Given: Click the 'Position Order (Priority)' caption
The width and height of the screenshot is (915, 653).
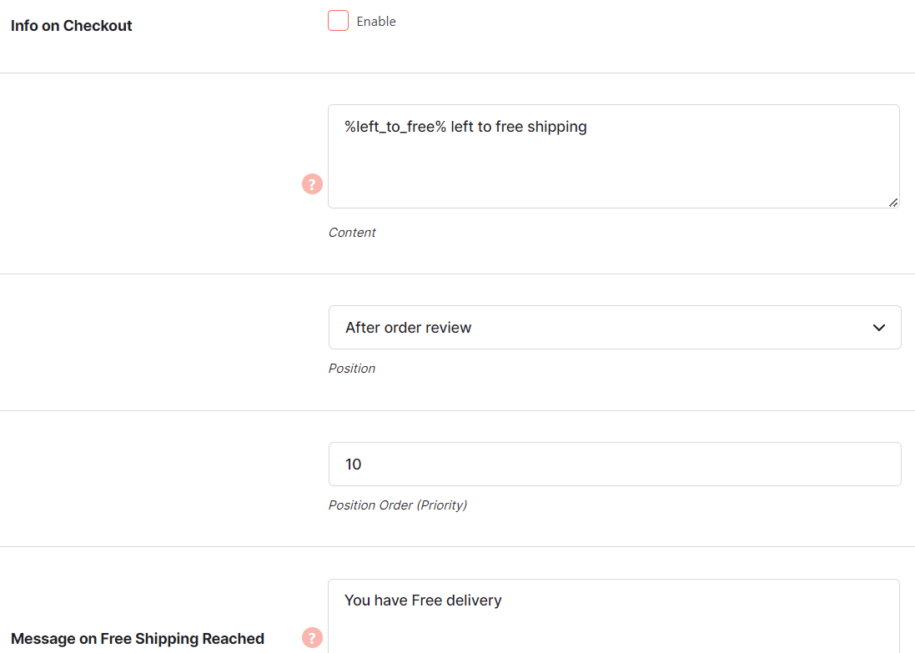Looking at the screenshot, I should (x=397, y=505).
